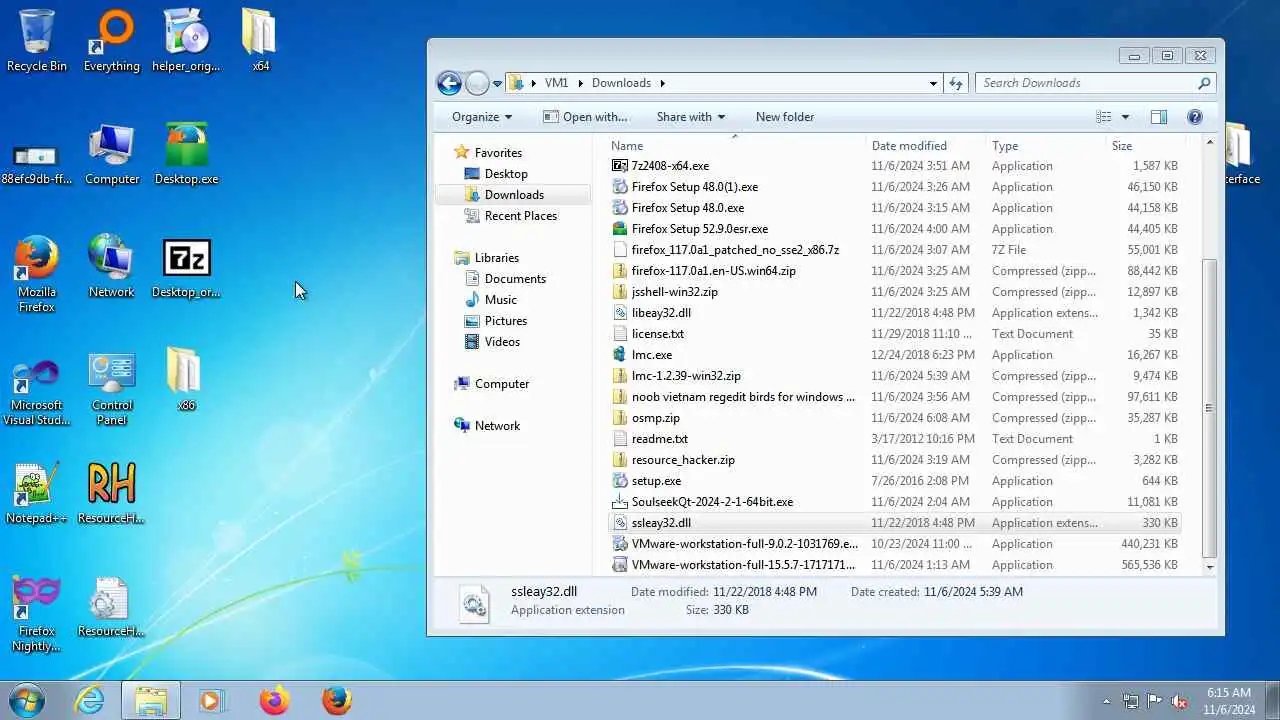Select Desktop.exe icon on desktop

pos(186,154)
